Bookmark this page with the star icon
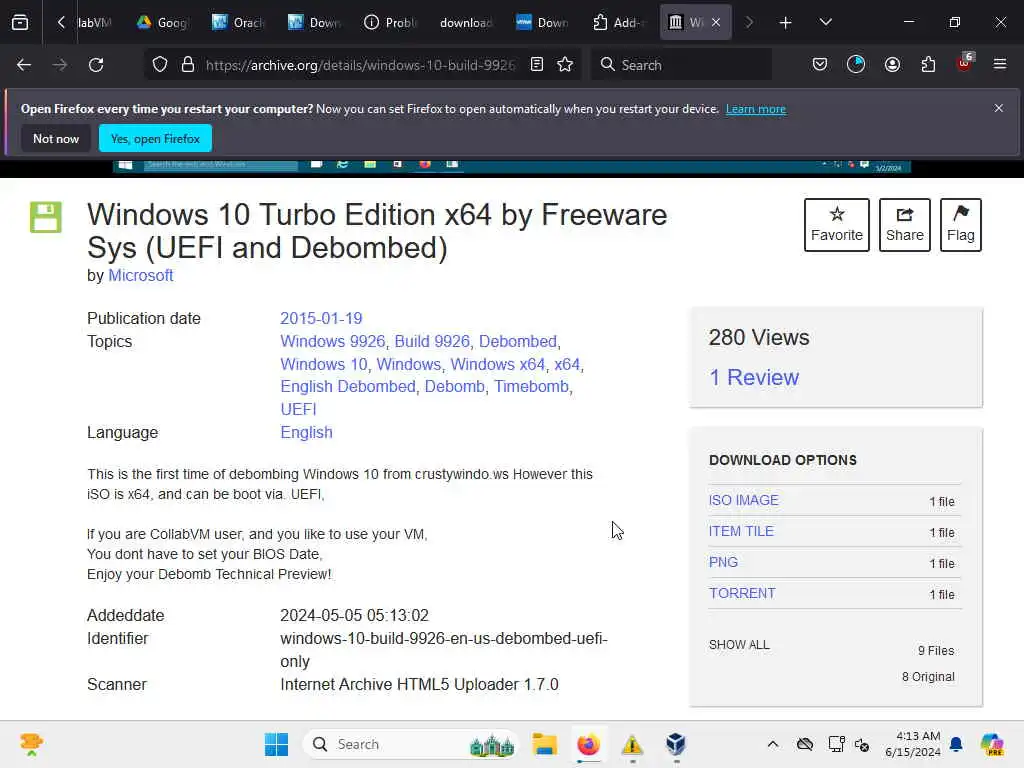 point(565,65)
